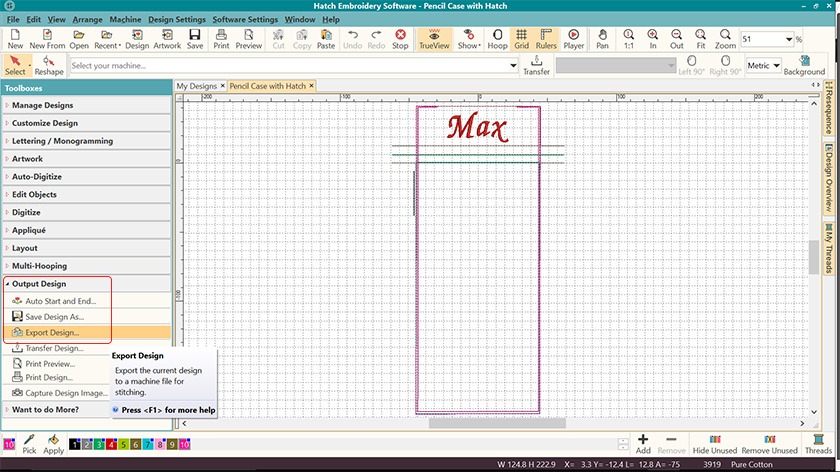This screenshot has width=840, height=472.
Task: Click the Reshape tool
Action: pyautogui.click(x=49, y=65)
